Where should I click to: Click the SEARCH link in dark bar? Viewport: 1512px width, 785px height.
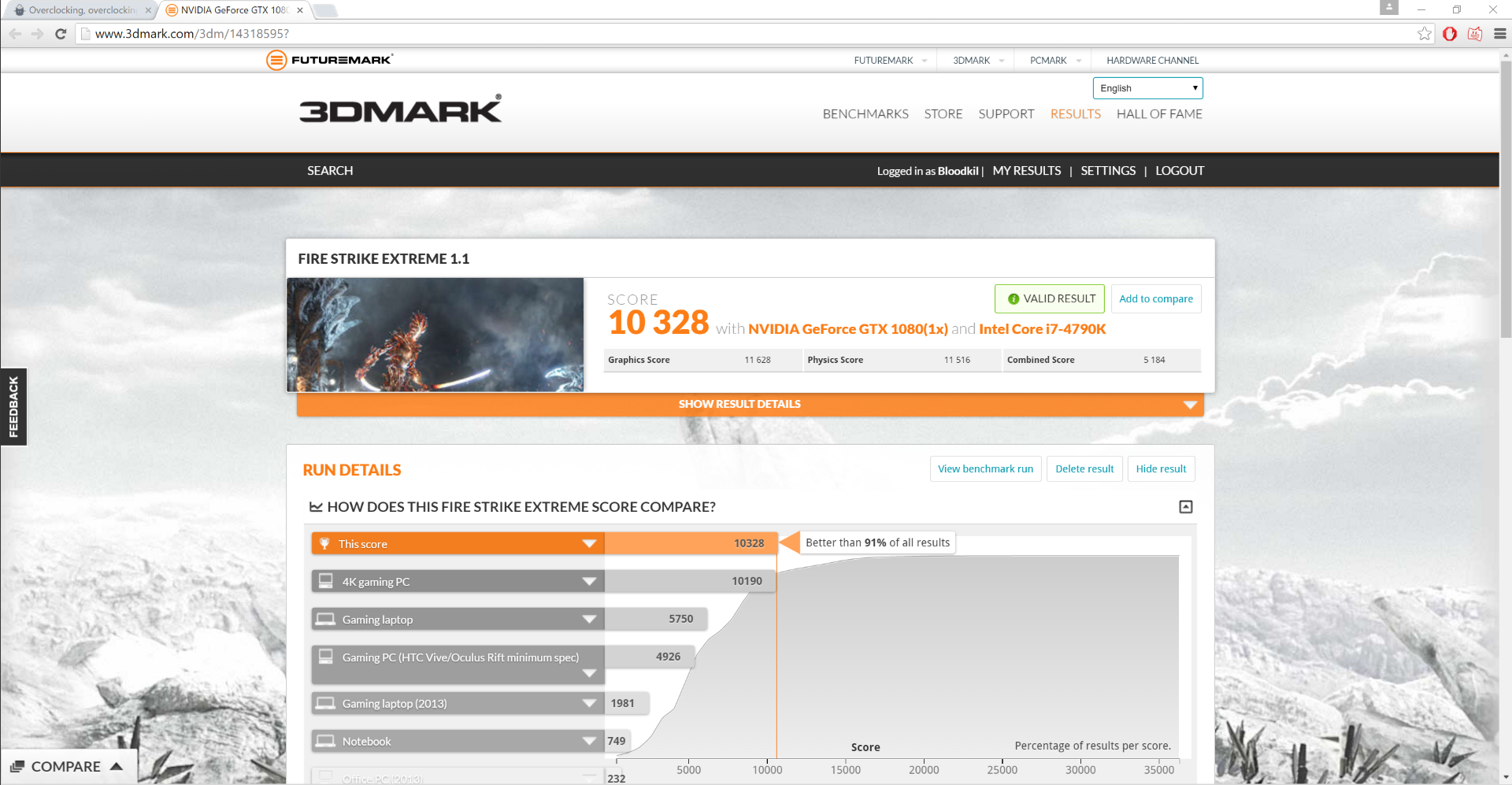[330, 171]
